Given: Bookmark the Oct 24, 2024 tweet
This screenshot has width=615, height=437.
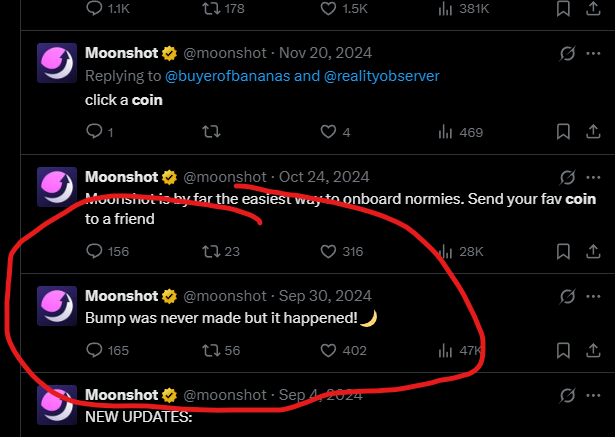Looking at the screenshot, I should (563, 251).
